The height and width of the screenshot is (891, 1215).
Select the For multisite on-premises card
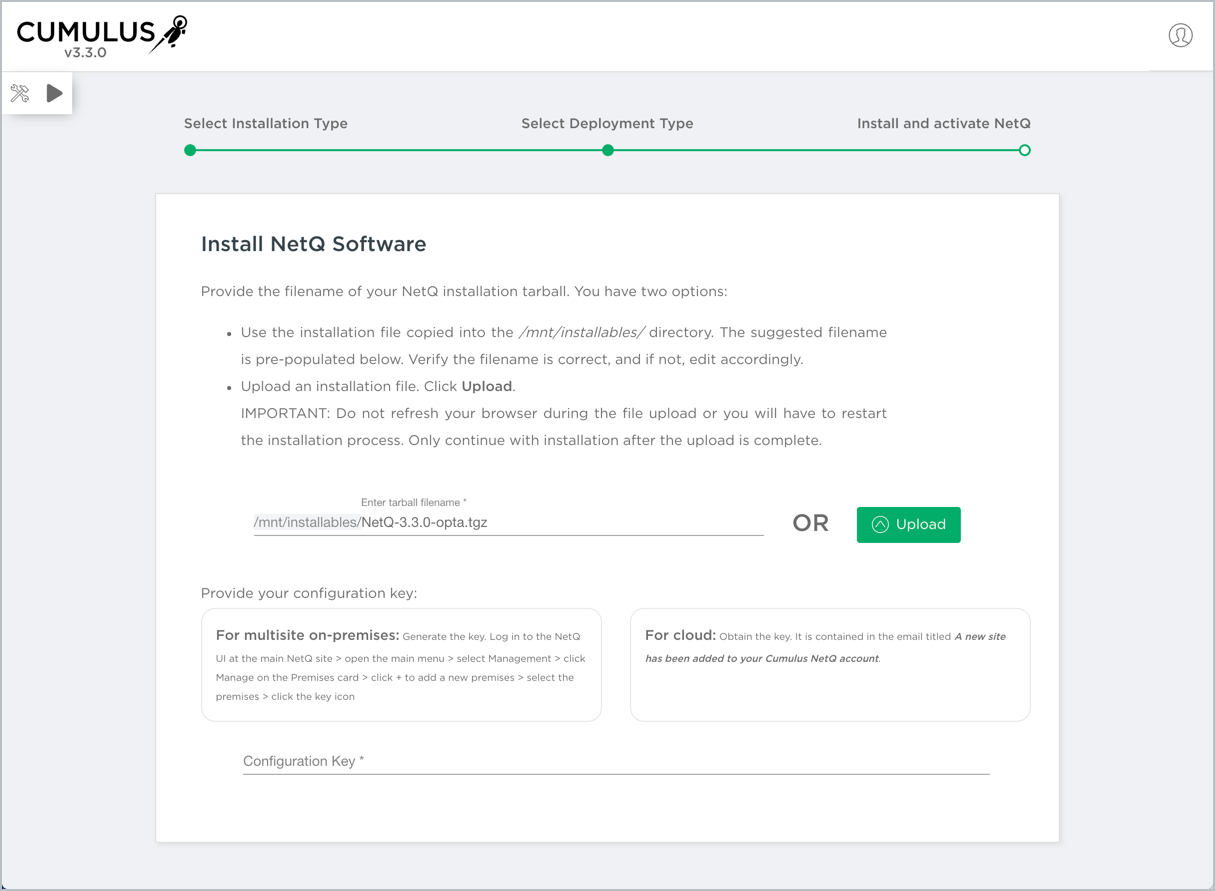pyautogui.click(x=401, y=665)
